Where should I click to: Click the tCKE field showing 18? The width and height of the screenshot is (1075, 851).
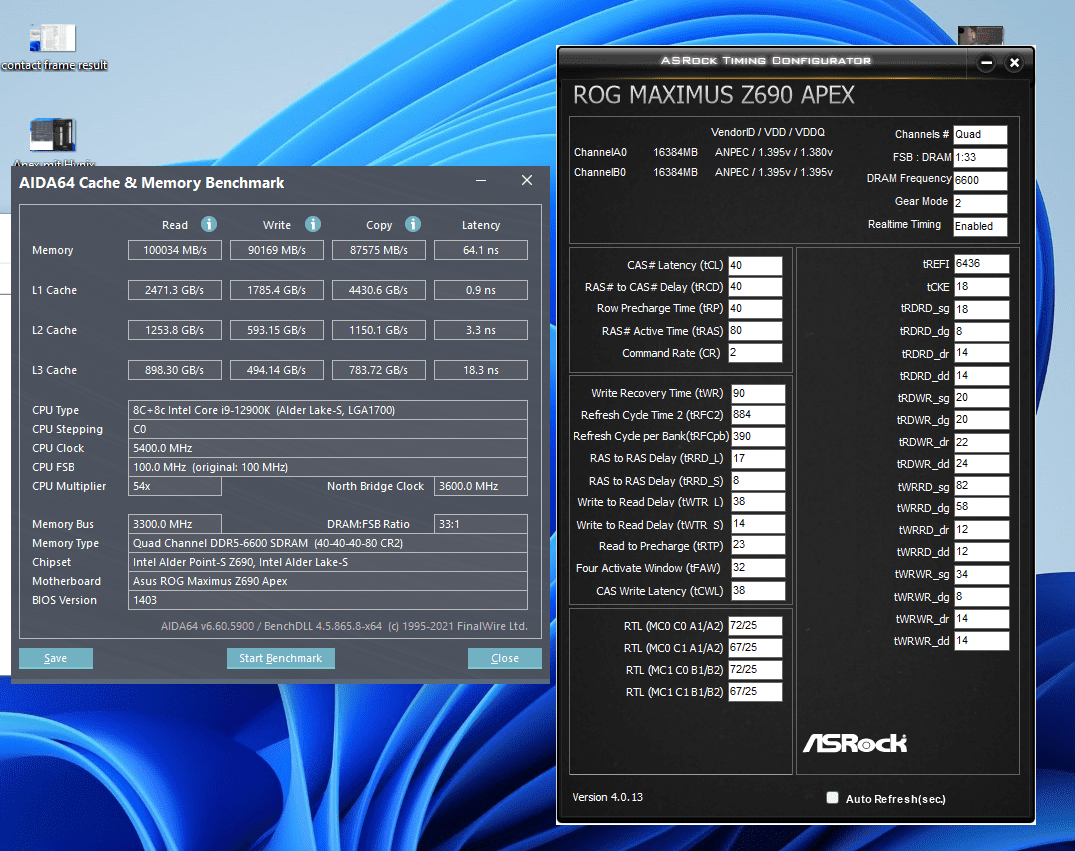[x=981, y=287]
